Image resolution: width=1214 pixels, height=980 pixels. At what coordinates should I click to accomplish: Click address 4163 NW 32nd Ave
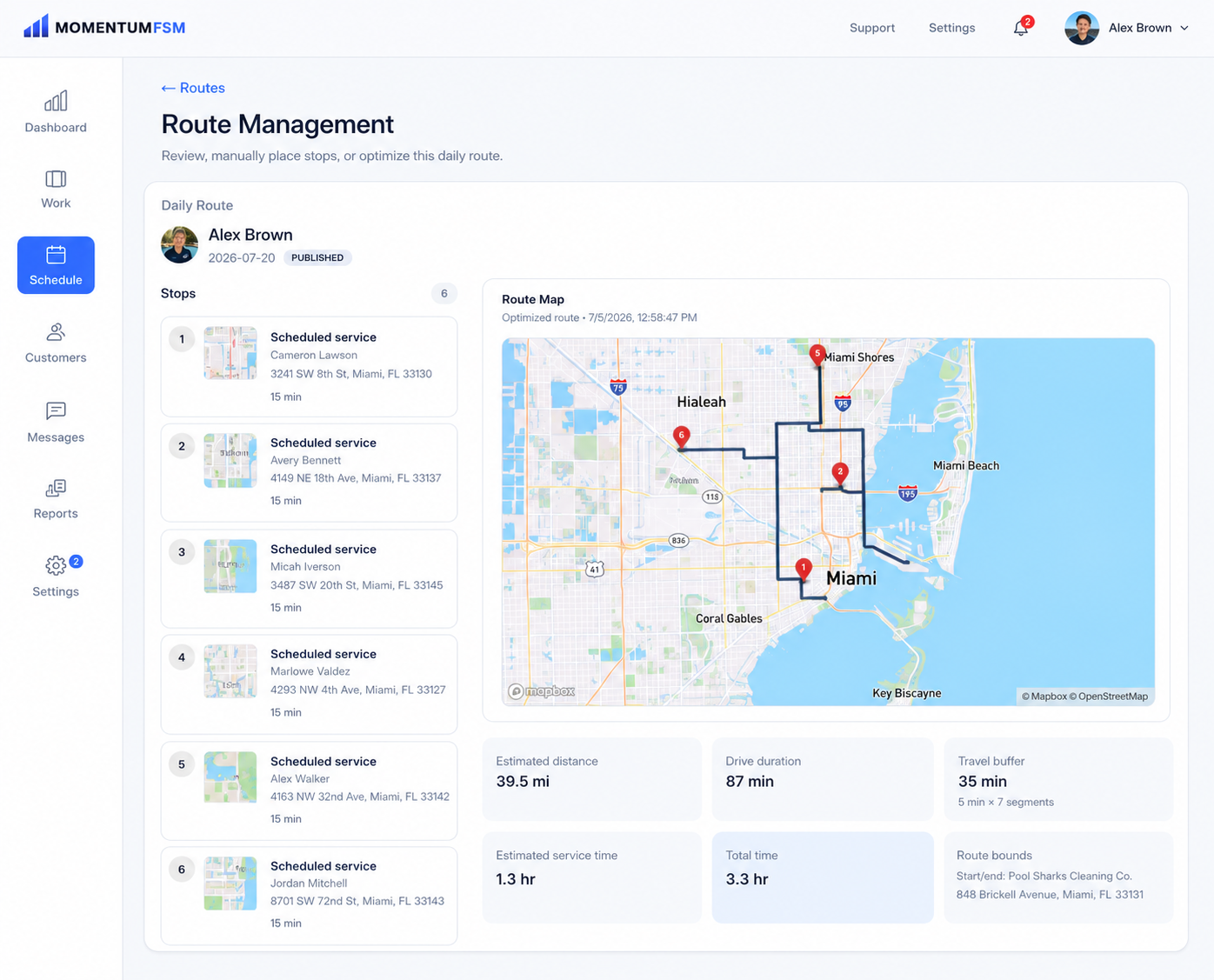360,797
